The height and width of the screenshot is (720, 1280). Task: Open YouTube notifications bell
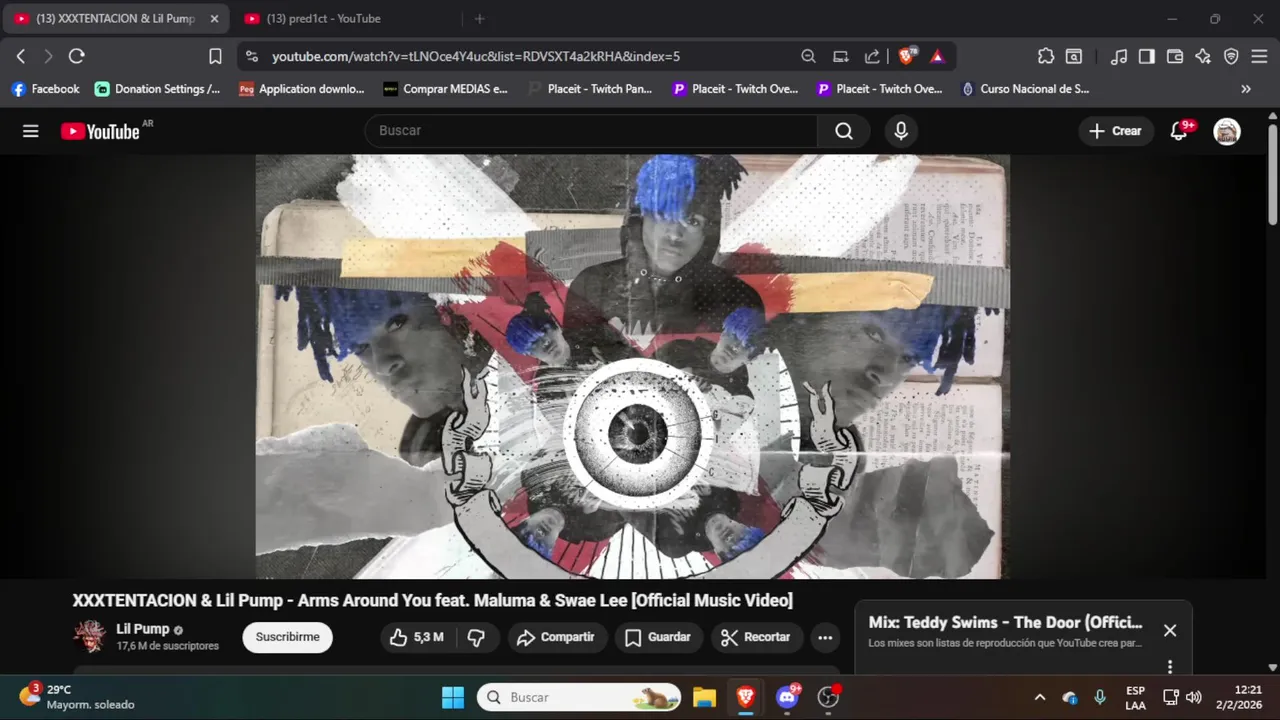pos(1179,131)
